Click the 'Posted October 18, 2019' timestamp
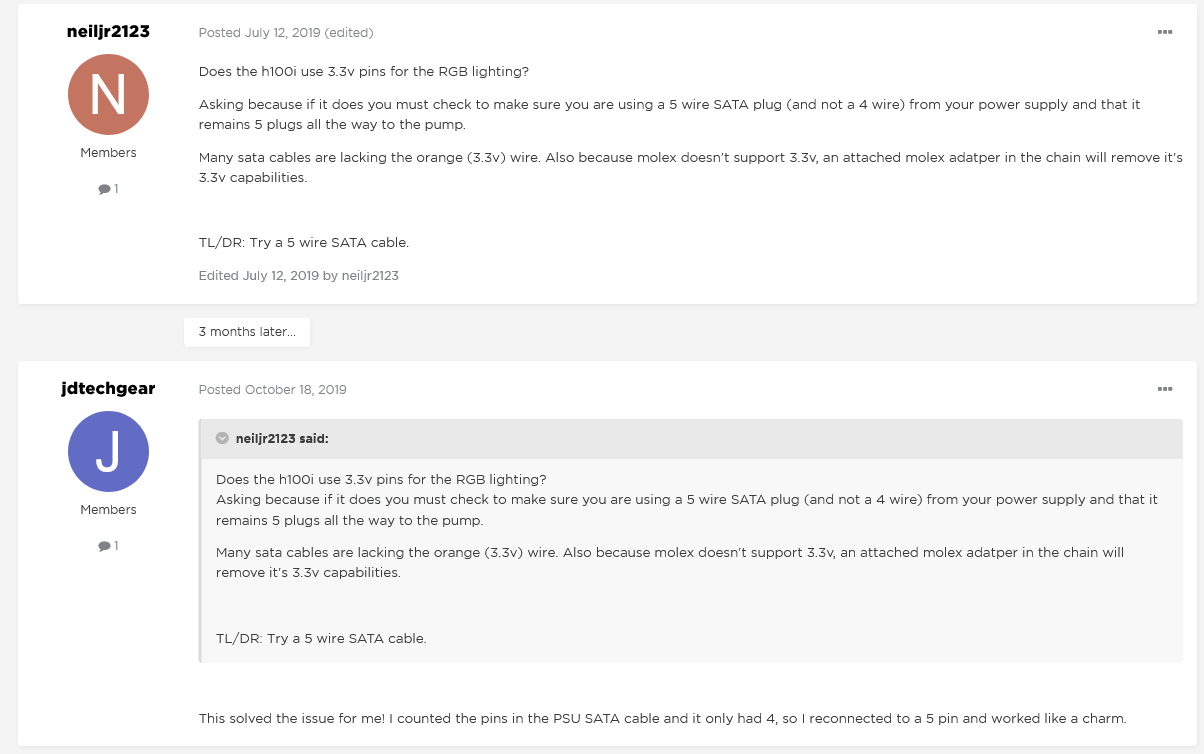 click(x=272, y=390)
